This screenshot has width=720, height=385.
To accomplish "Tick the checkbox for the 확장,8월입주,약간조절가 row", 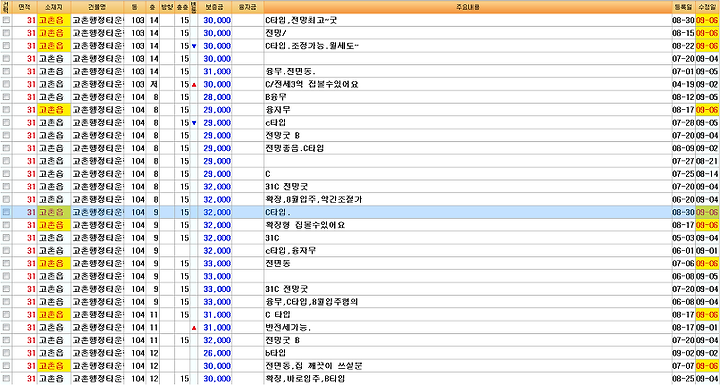I will [6, 200].
